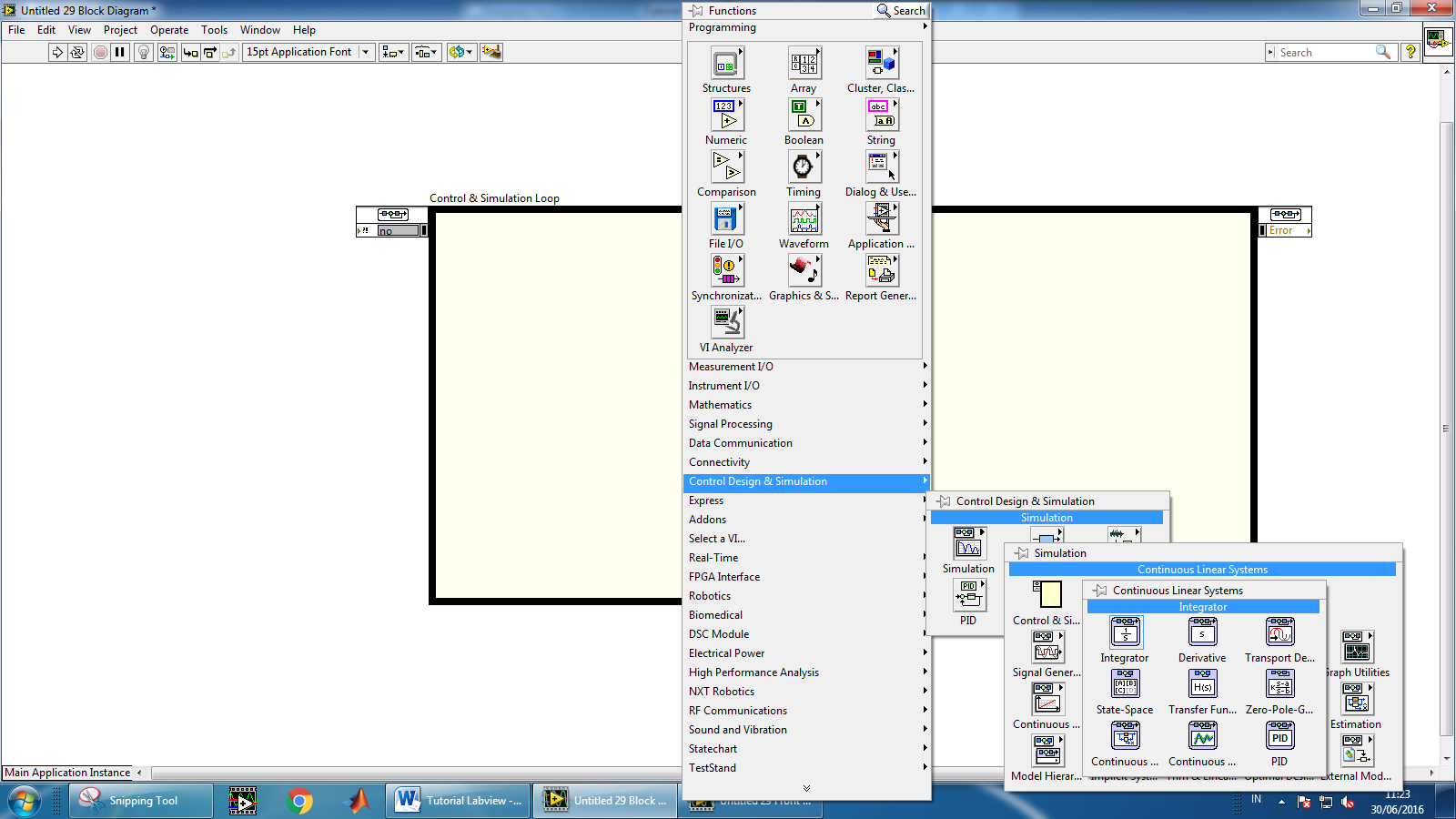Open the Array palette icon

pos(804,63)
